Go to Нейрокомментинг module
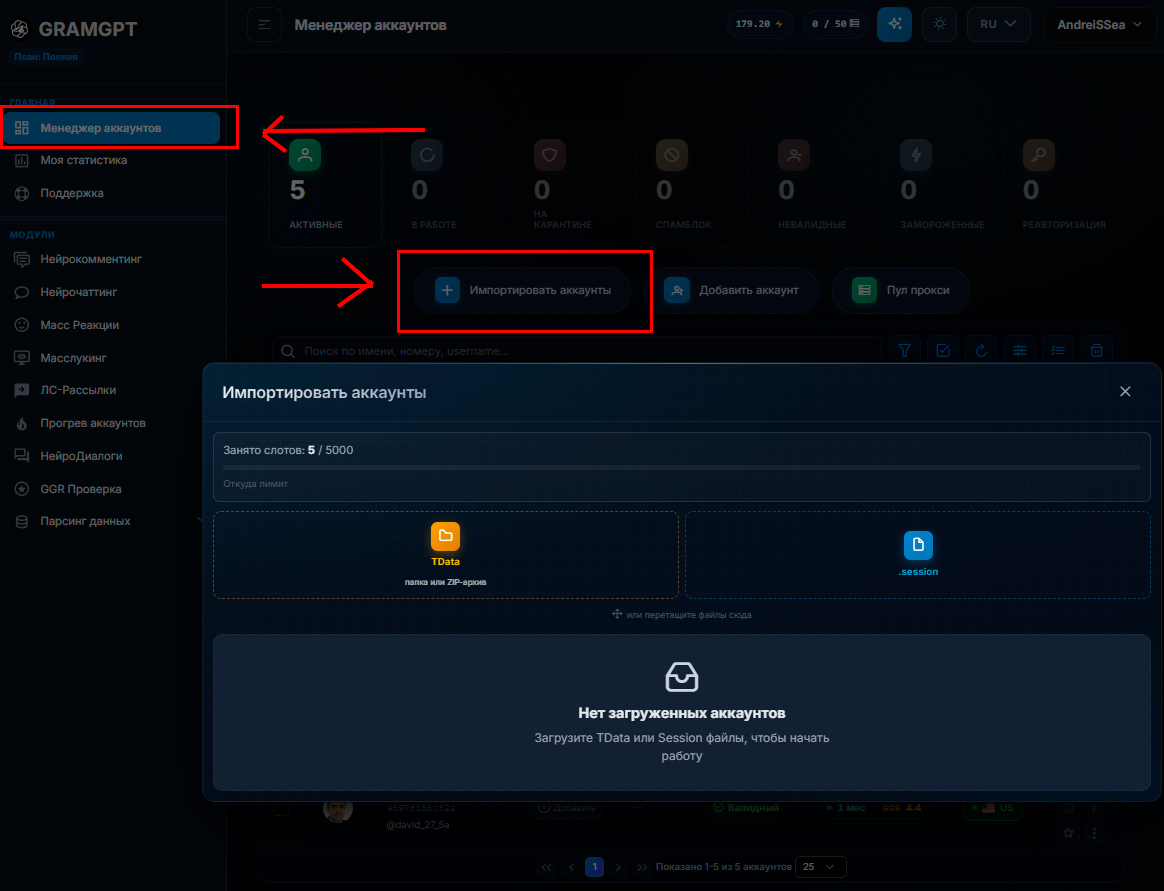This screenshot has width=1164, height=891. coord(111,259)
